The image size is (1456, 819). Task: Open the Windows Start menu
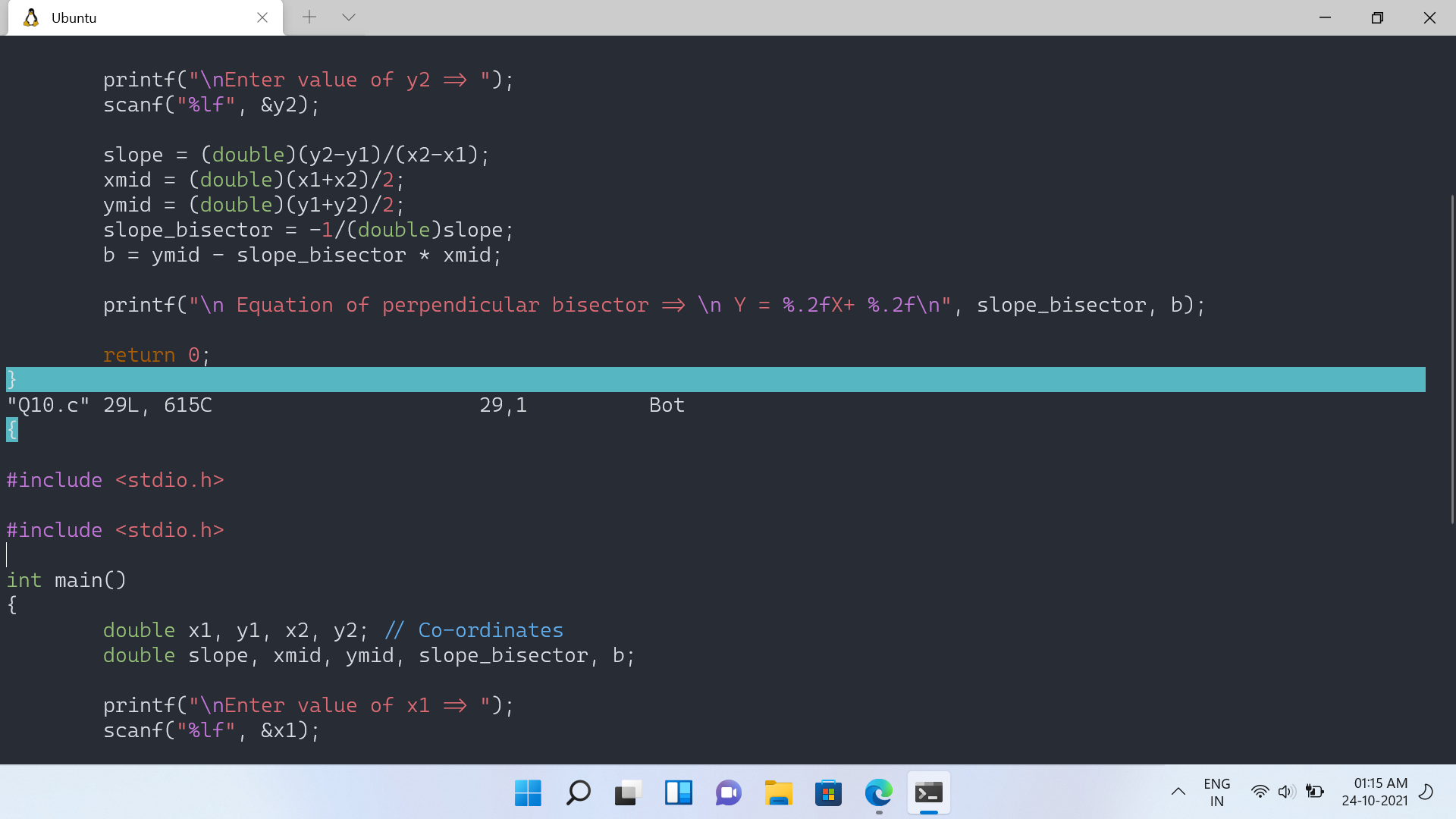[528, 793]
